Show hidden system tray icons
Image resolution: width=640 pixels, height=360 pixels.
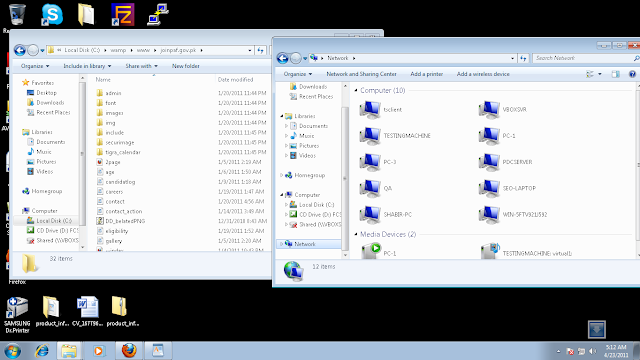click(x=558, y=351)
